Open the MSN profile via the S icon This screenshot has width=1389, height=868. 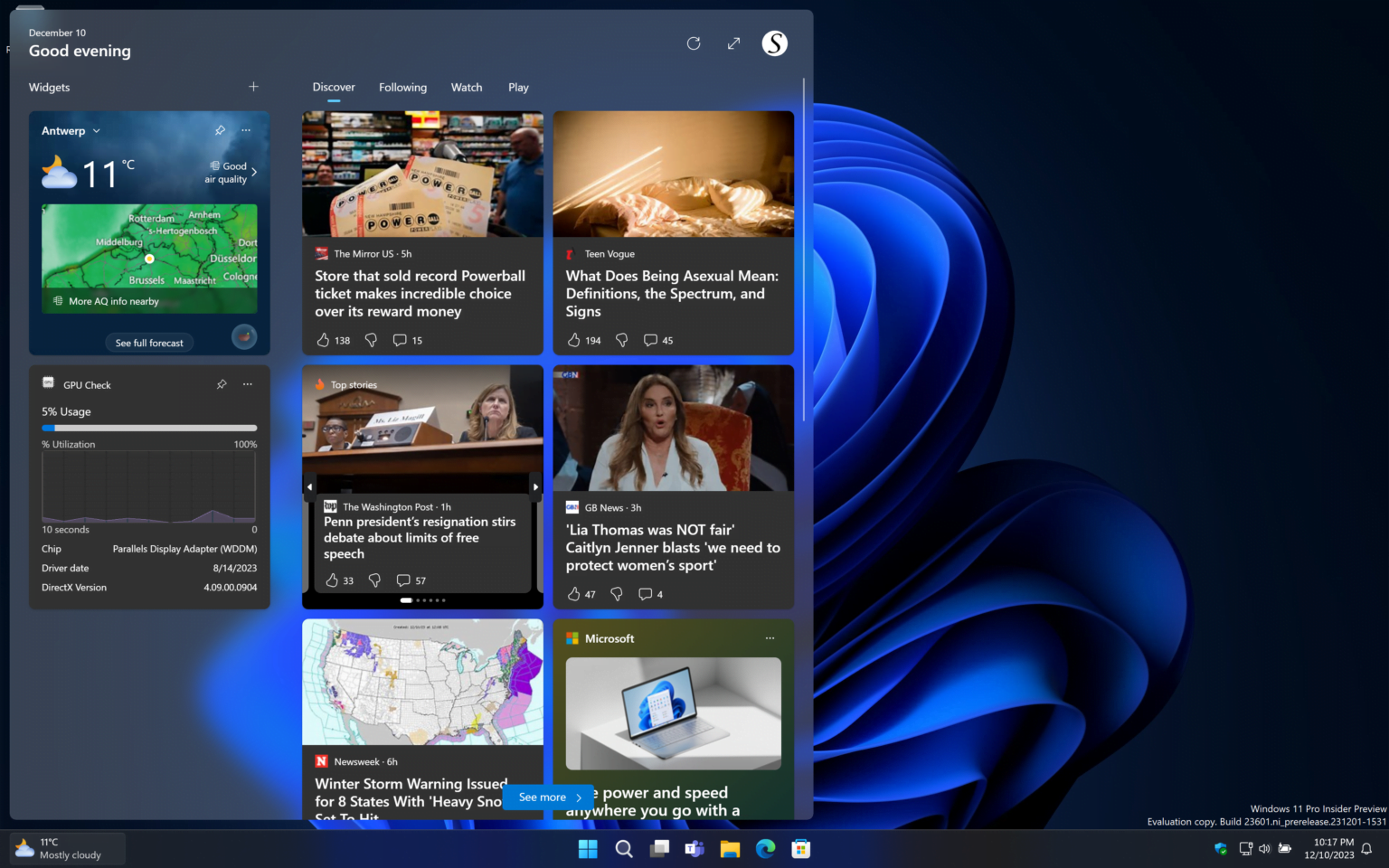[774, 42]
